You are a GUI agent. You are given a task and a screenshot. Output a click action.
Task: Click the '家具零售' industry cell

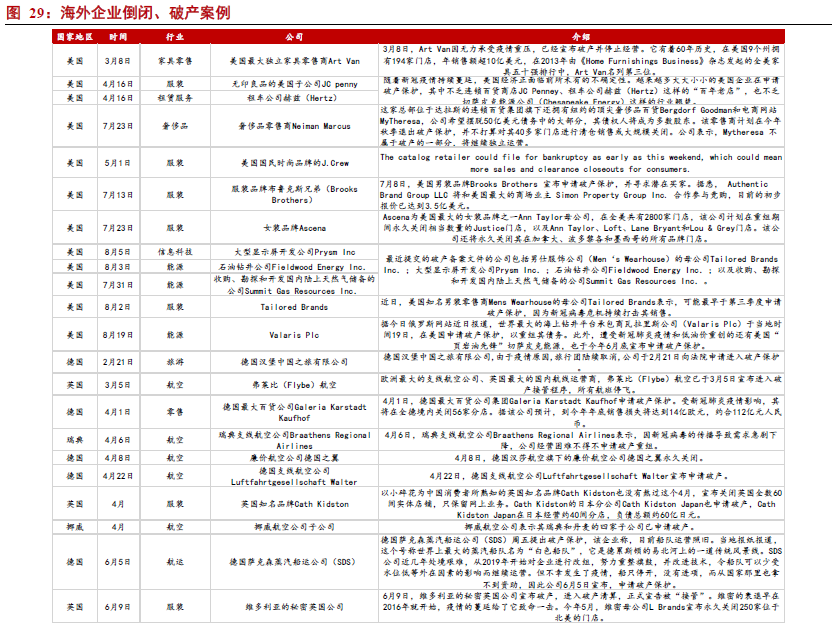point(175,61)
